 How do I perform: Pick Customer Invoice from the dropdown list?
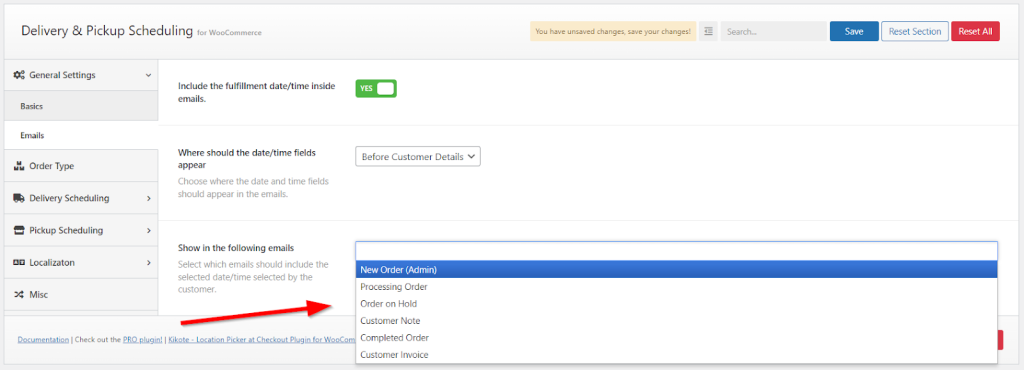click(x=676, y=354)
